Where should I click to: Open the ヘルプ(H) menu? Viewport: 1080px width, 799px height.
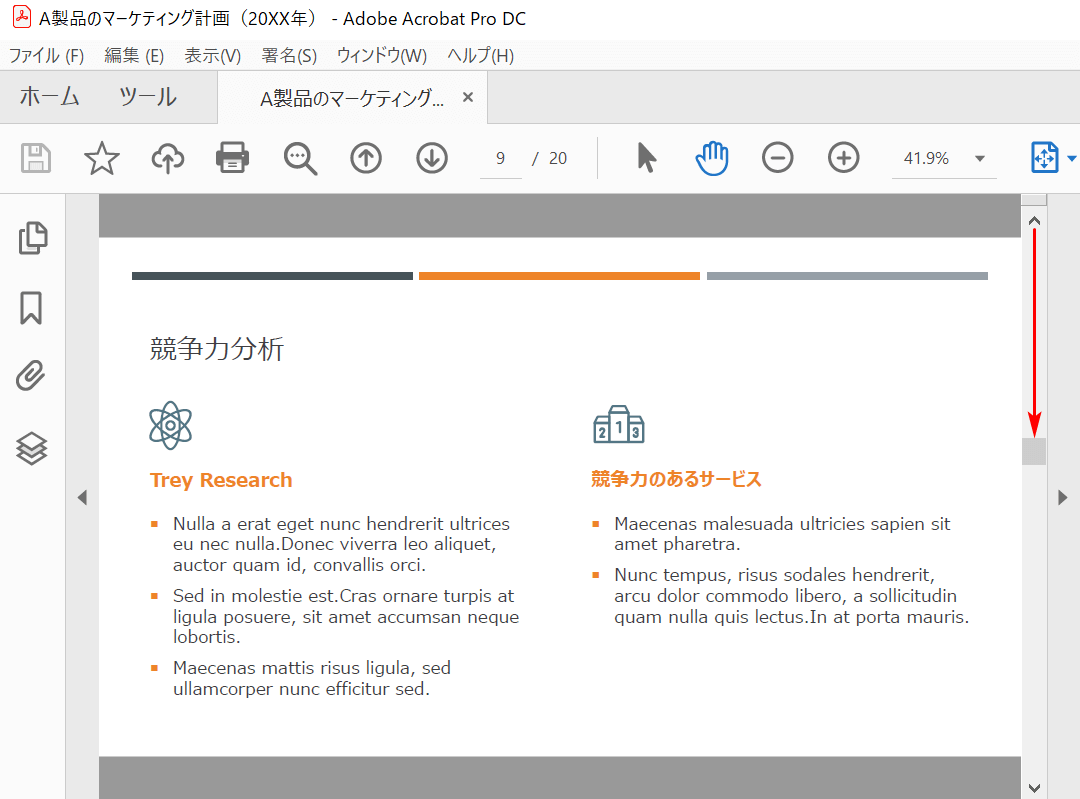(x=481, y=56)
